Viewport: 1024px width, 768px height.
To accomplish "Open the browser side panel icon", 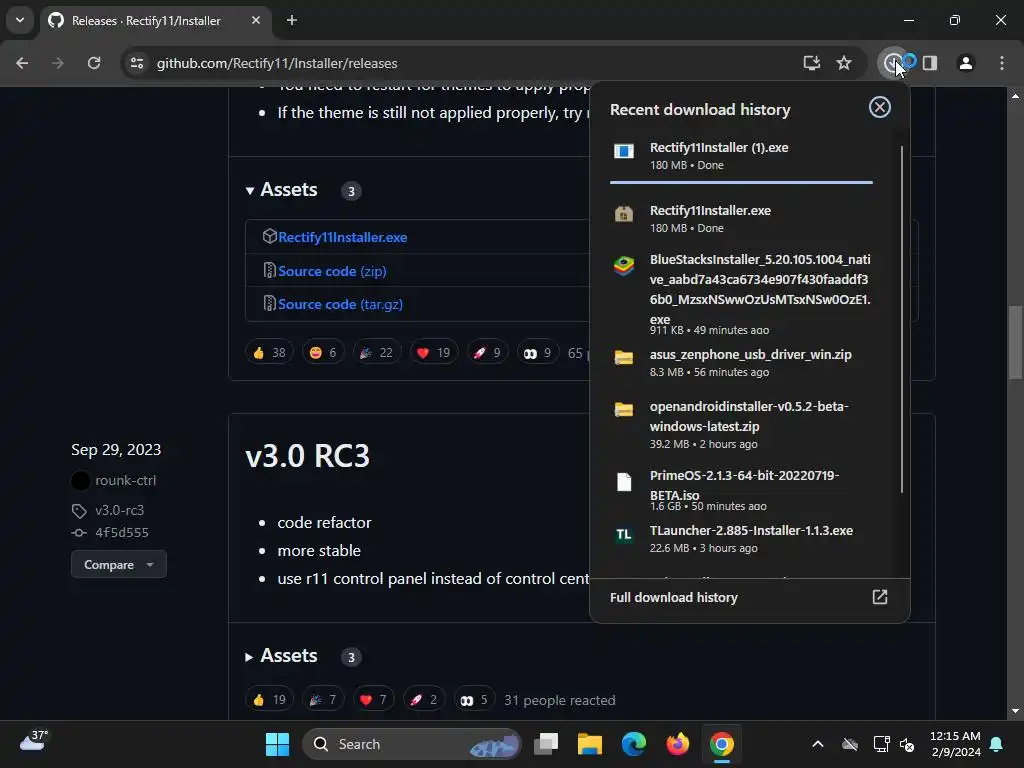I will click(930, 63).
